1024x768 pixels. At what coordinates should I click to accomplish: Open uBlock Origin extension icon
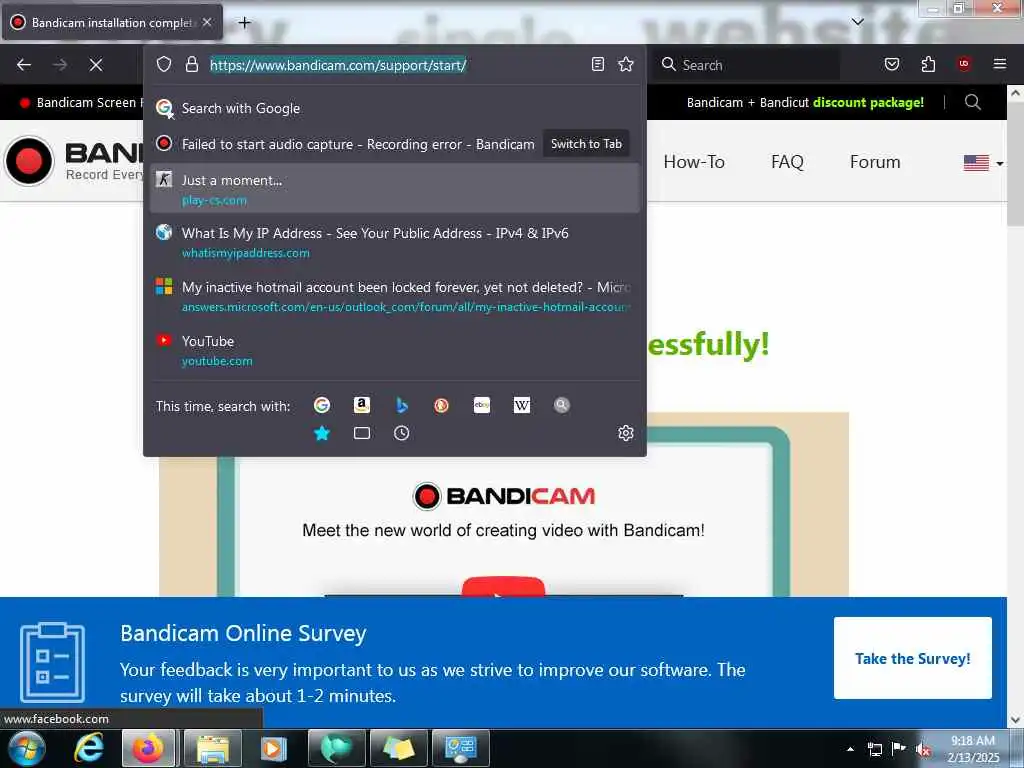pyautogui.click(x=964, y=64)
